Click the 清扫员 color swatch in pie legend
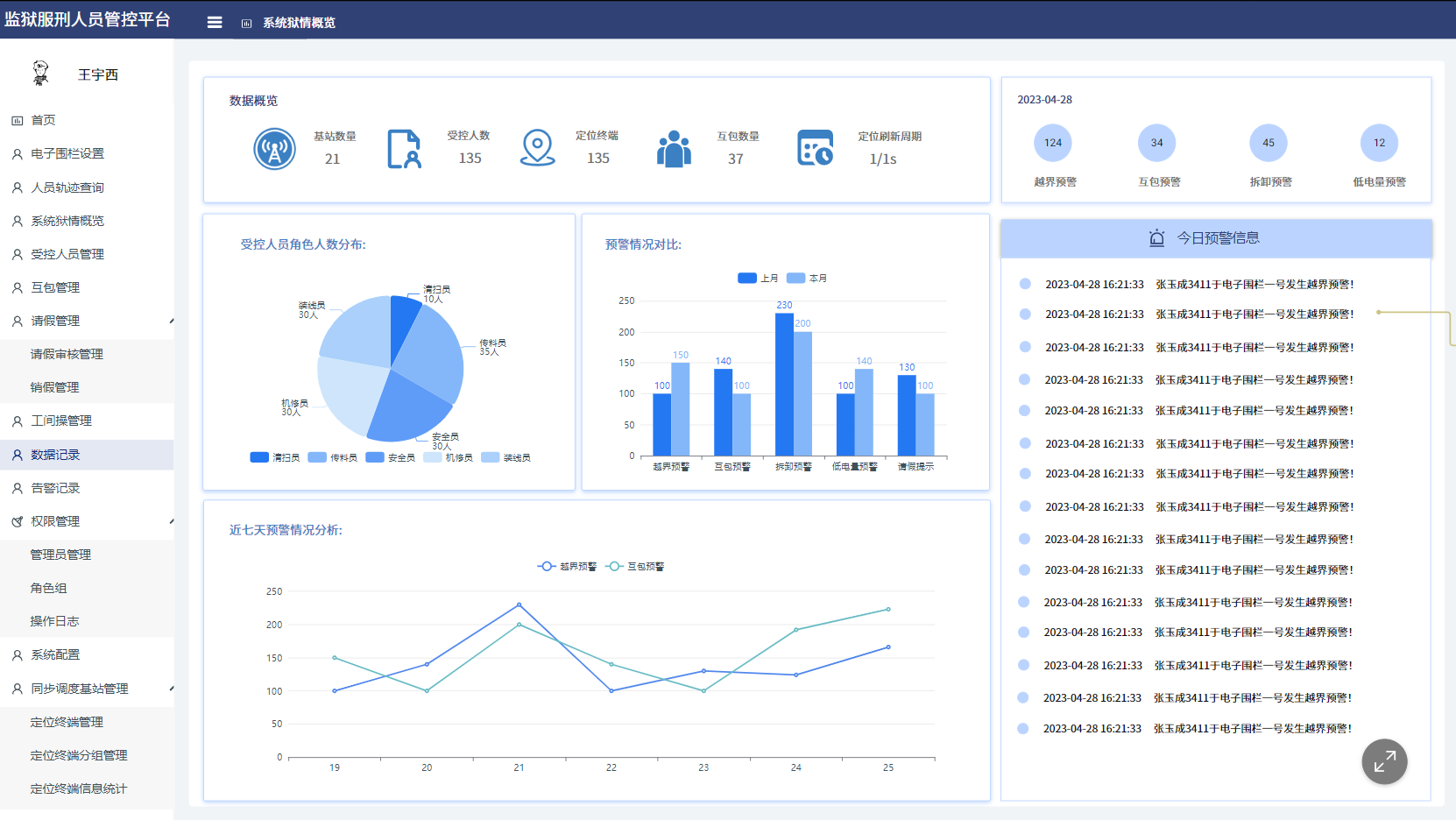This screenshot has height=820, width=1456. tap(259, 457)
